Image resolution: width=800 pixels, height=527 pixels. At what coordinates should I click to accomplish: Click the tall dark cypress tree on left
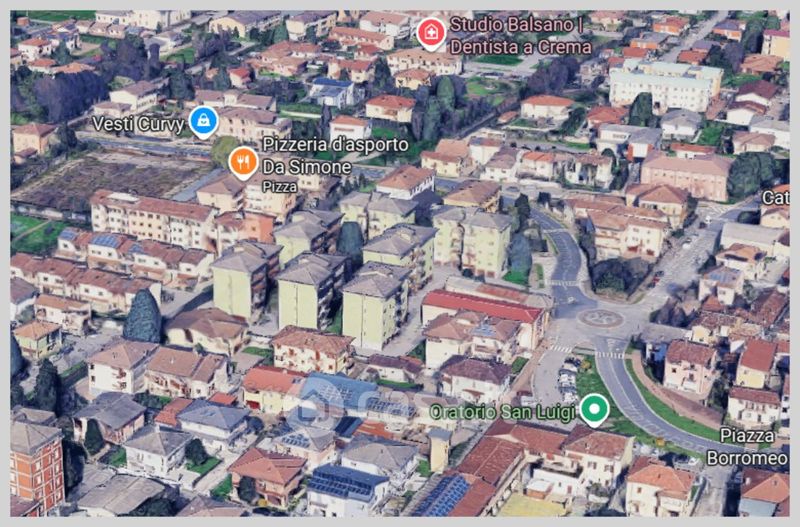click(x=142, y=316)
